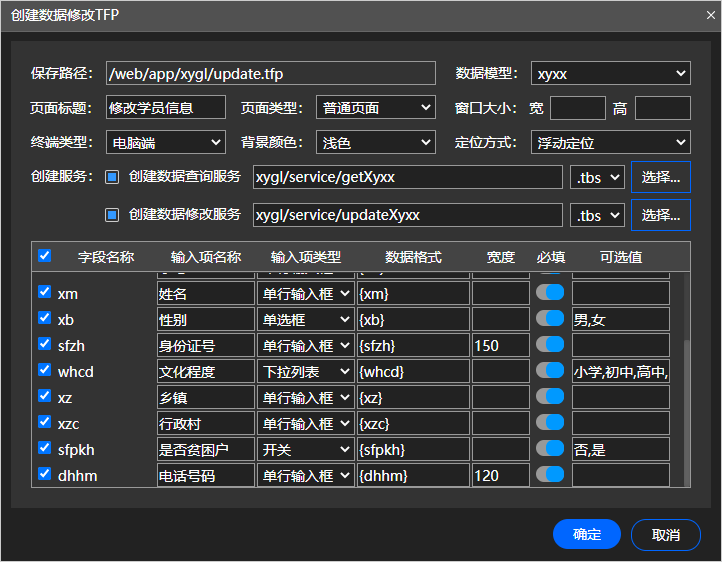Confirm with the 确定 button
The height and width of the screenshot is (562, 722).
[587, 535]
